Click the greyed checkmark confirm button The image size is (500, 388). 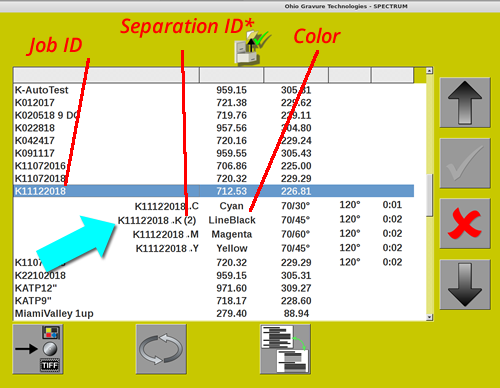[x=465, y=163]
